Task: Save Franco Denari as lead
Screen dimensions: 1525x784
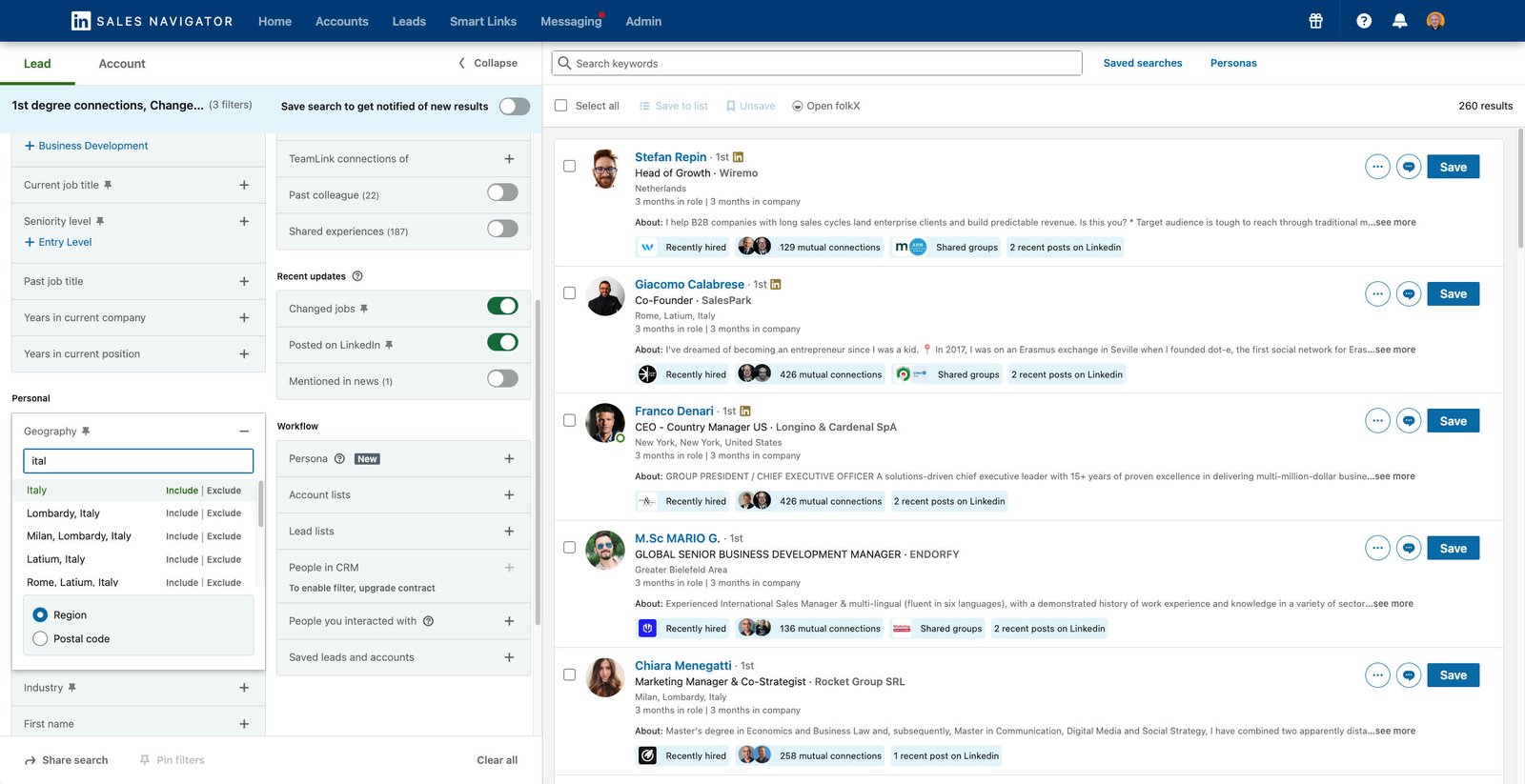Action: (x=1453, y=421)
